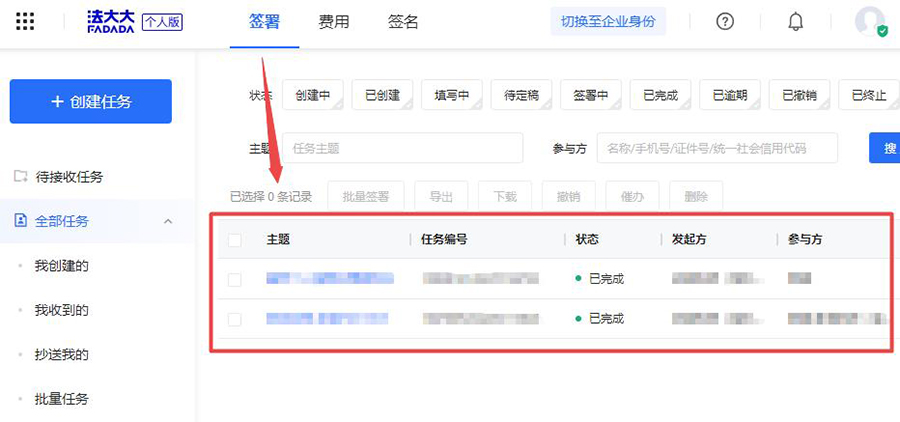This screenshot has height=422, width=900.
Task: Collapse the 全部任务 section chevron
Action: tap(168, 221)
